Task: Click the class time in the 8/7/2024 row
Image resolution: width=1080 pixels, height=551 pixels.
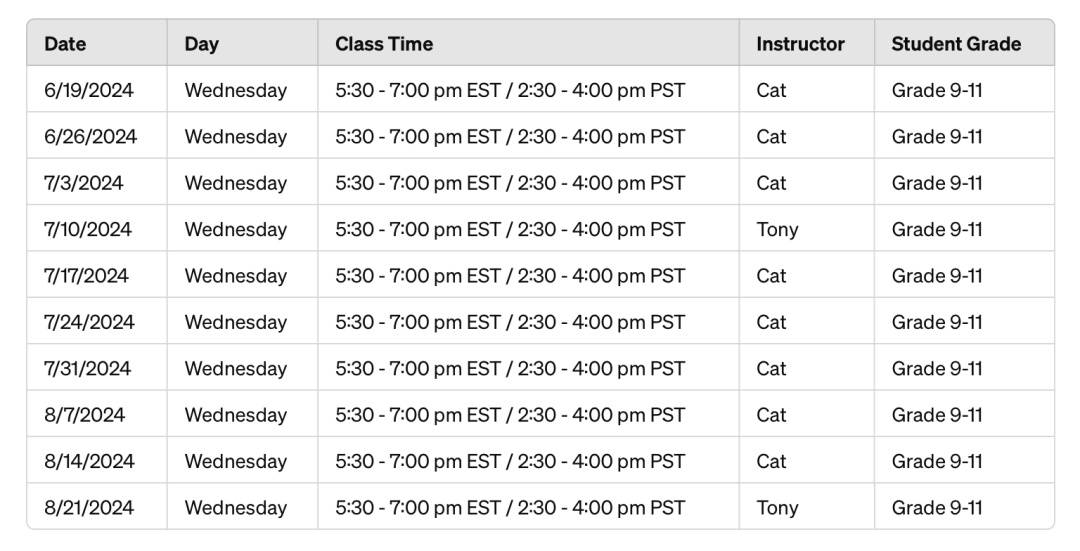Action: tap(510, 415)
